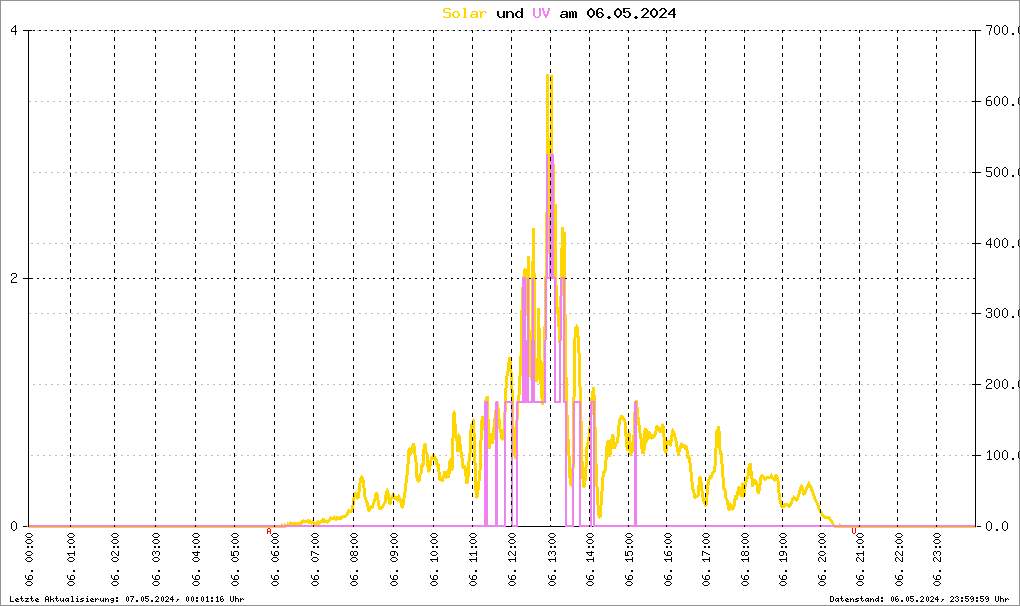Screen dimensions: 1020x606
Task: Click the time label '06. 23:00'
Action: pos(937,560)
